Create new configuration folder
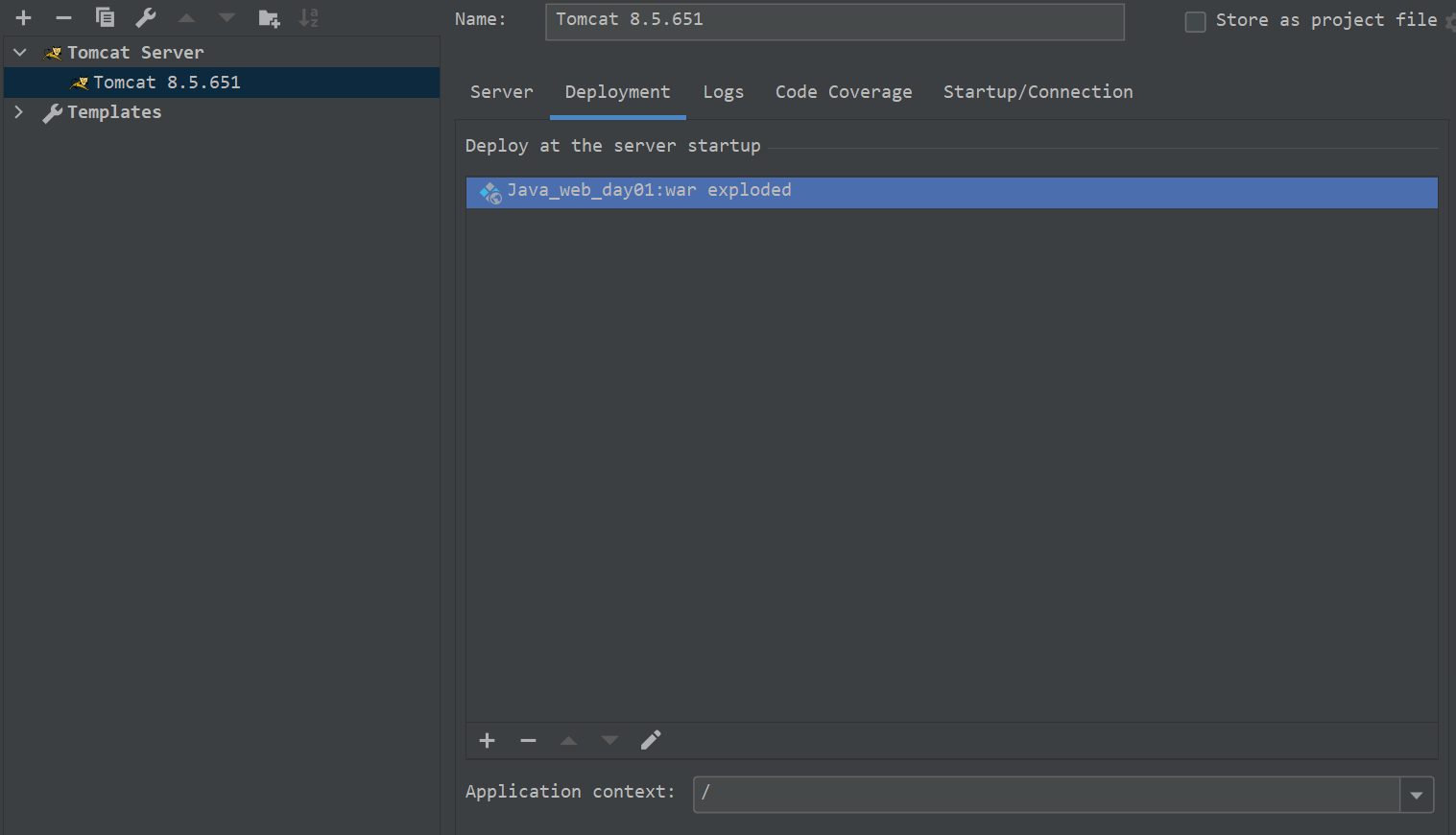This screenshot has width=1456, height=835. click(x=269, y=17)
